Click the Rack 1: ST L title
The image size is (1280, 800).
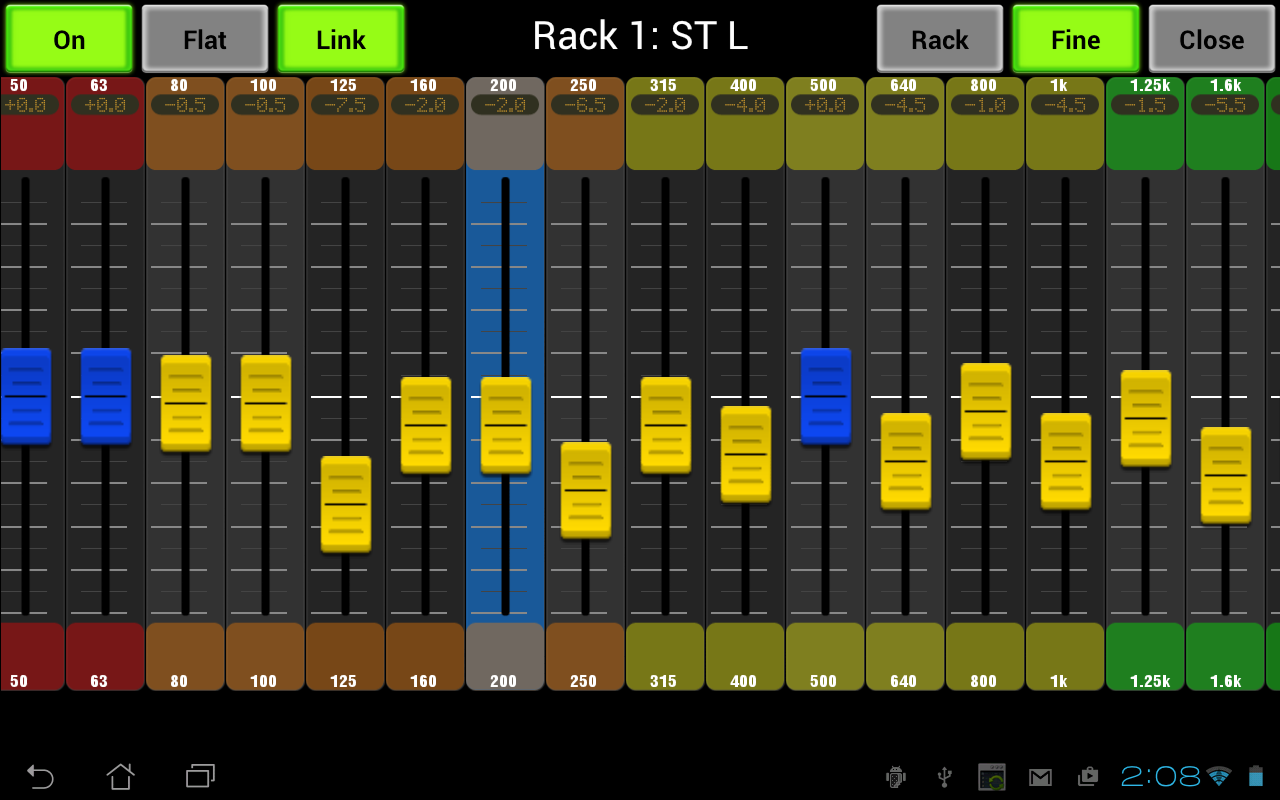640,37
